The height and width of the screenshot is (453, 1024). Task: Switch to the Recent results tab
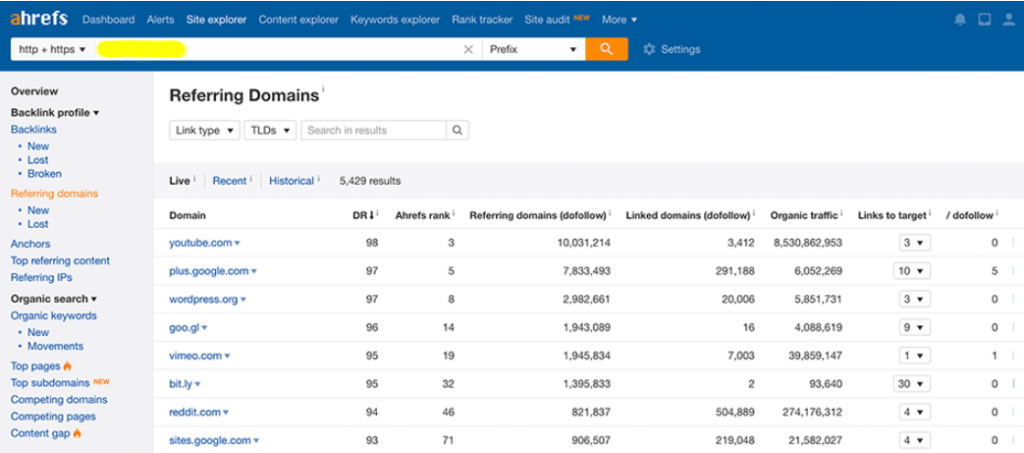tap(229, 181)
